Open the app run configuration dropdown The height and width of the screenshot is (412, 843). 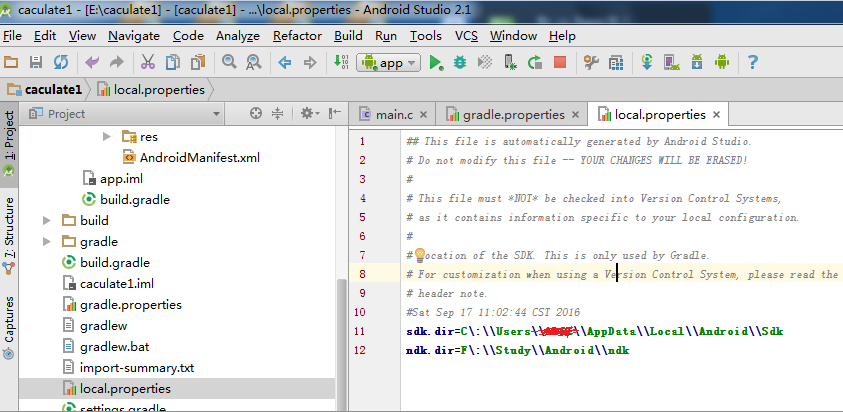(388, 63)
